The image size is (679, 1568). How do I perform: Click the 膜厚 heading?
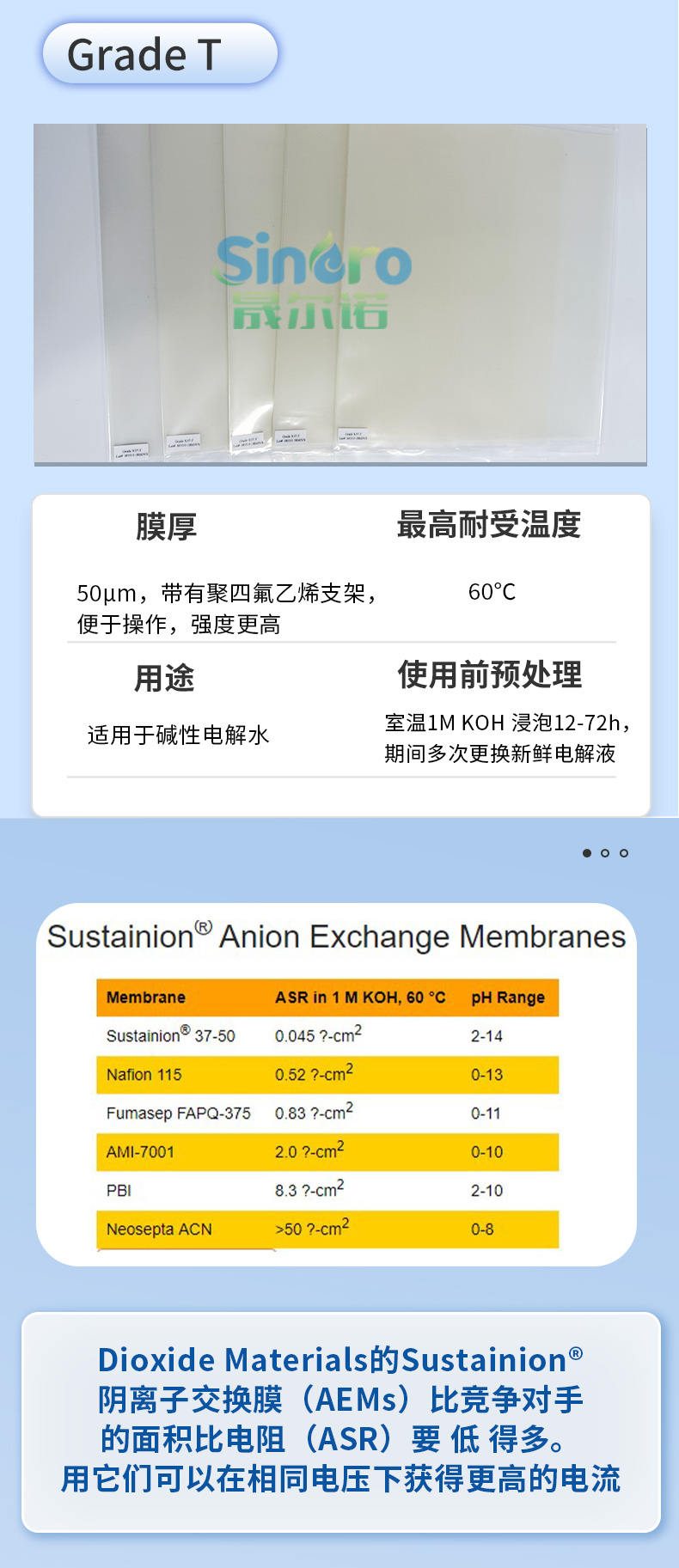tap(166, 527)
